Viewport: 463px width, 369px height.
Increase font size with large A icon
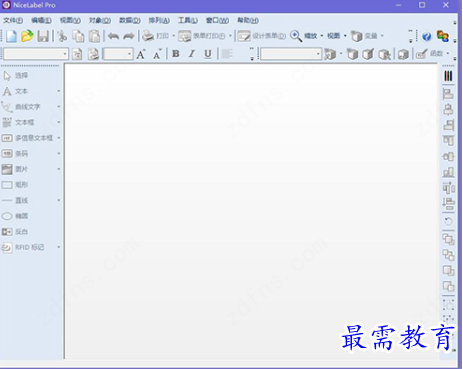point(141,54)
